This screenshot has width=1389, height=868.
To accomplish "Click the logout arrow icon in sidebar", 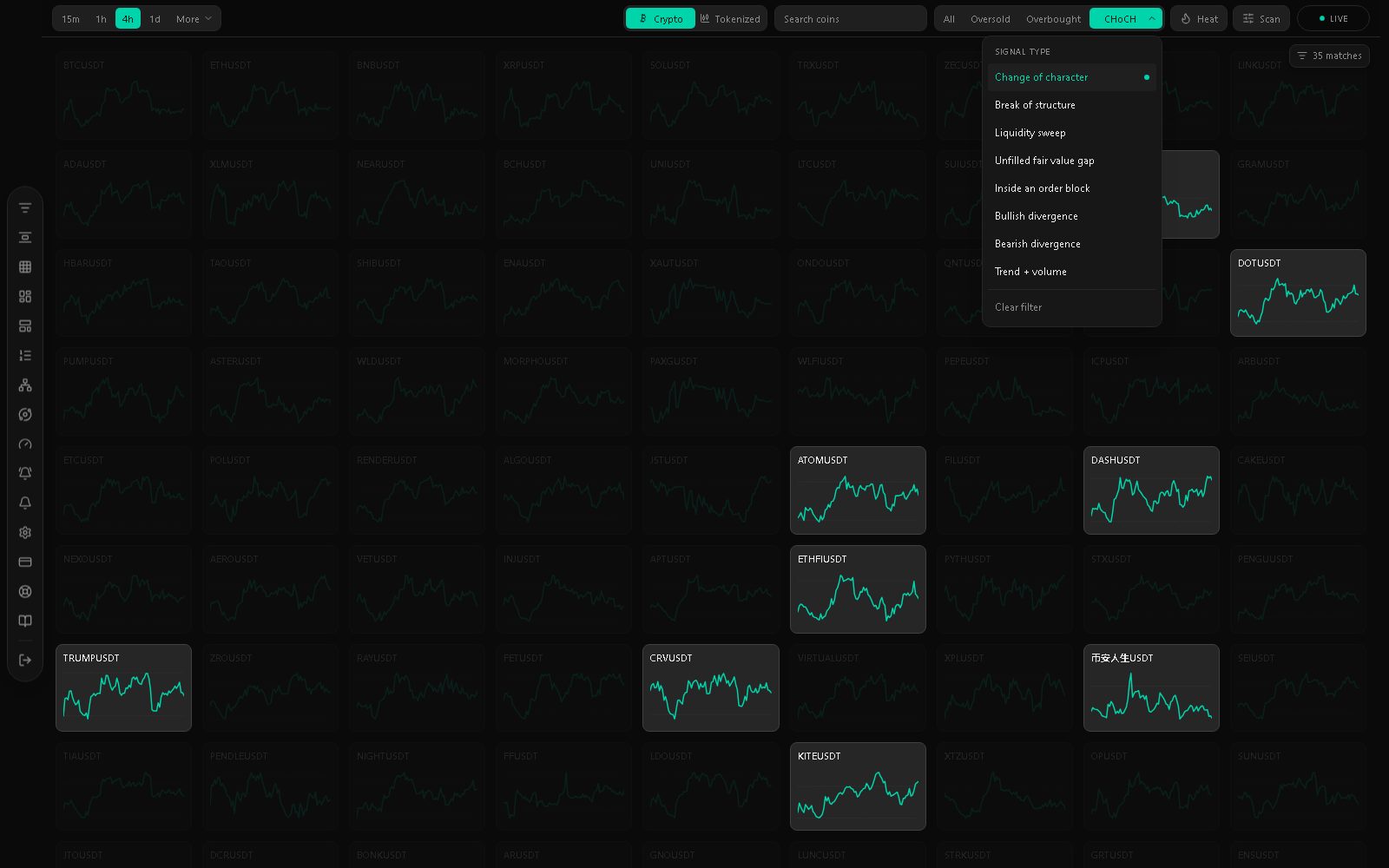I will coord(25,661).
